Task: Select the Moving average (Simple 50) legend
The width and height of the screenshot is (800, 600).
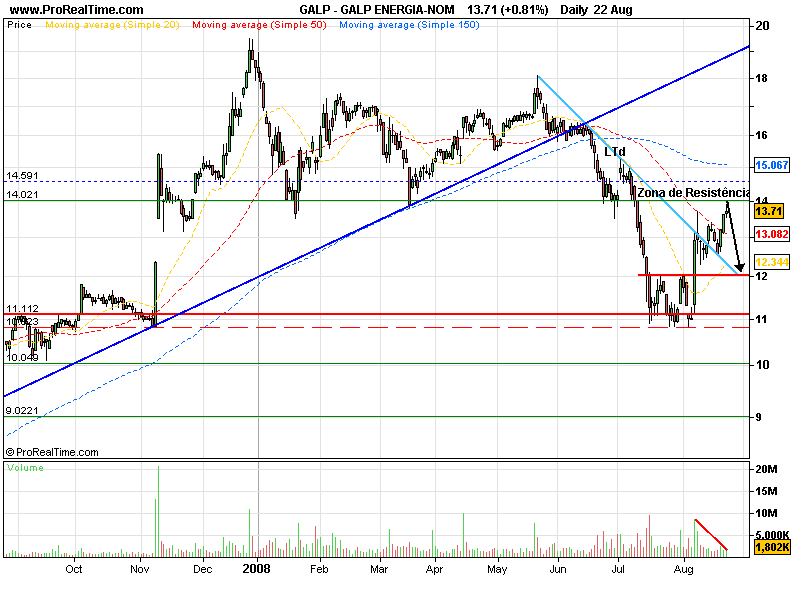Action: pos(259,25)
